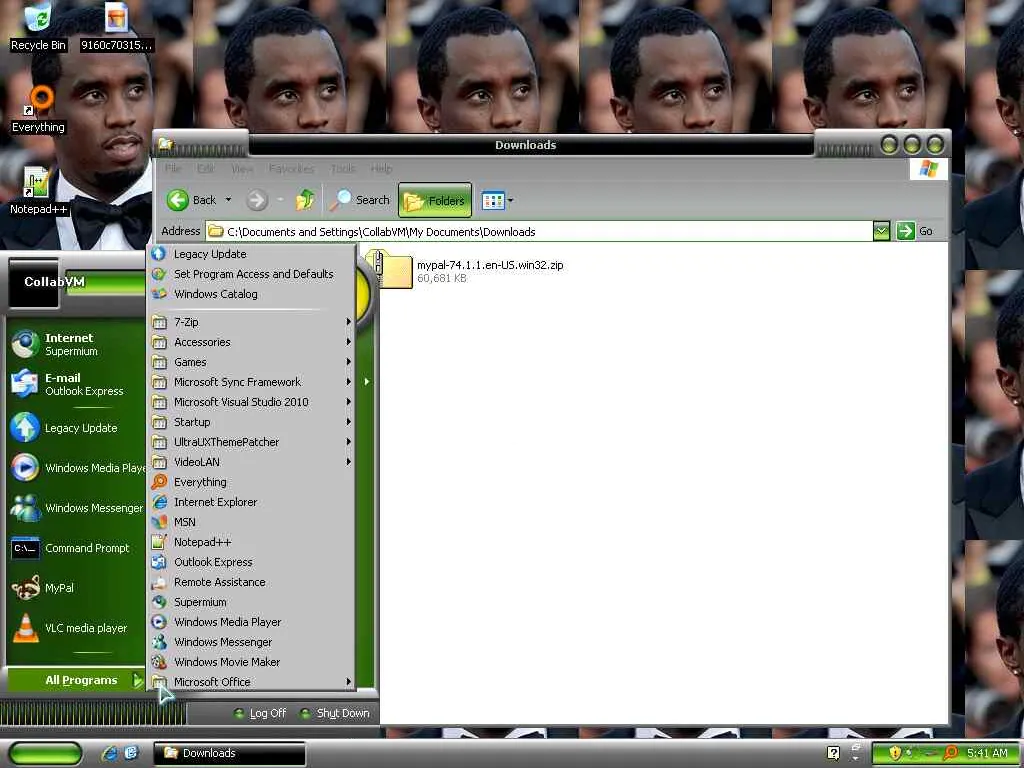
Task: Expand Microsoft Office folder
Action: click(x=252, y=682)
